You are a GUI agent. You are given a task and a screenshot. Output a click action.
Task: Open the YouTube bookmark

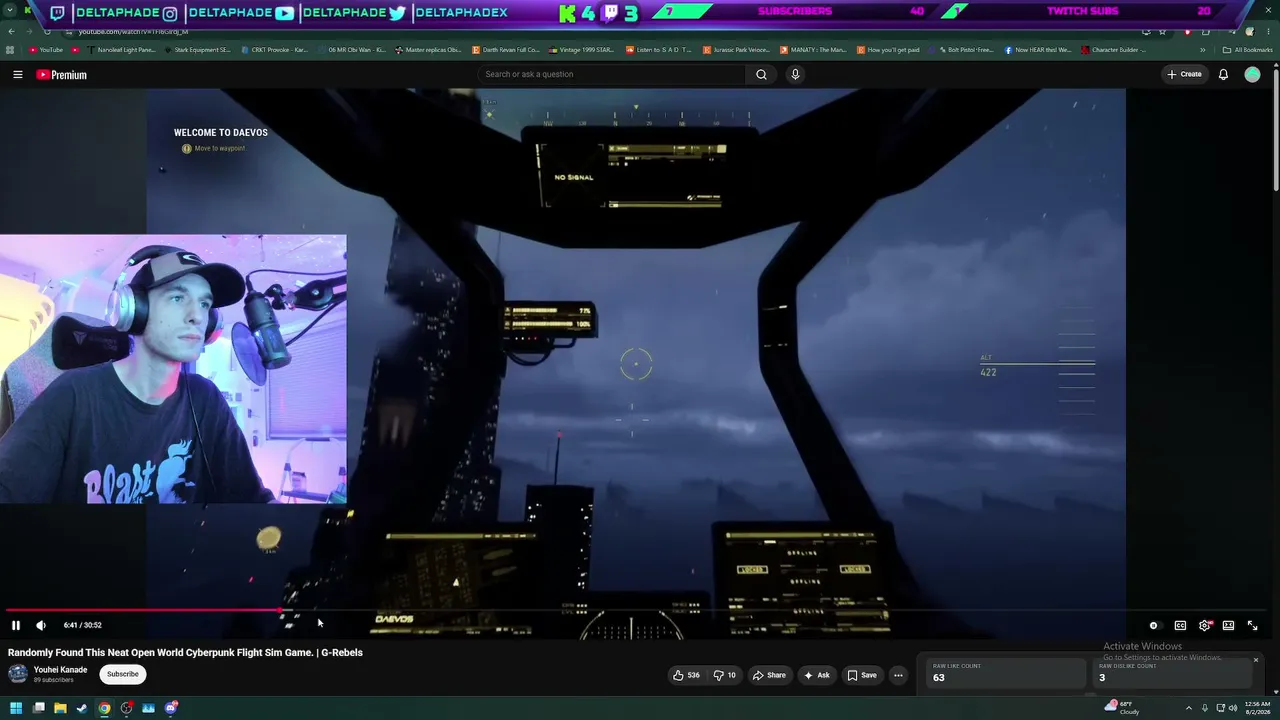pyautogui.click(x=46, y=50)
